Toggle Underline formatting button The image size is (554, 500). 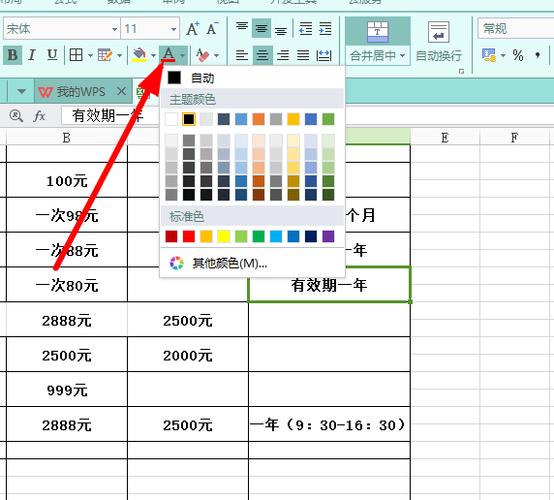[52, 55]
